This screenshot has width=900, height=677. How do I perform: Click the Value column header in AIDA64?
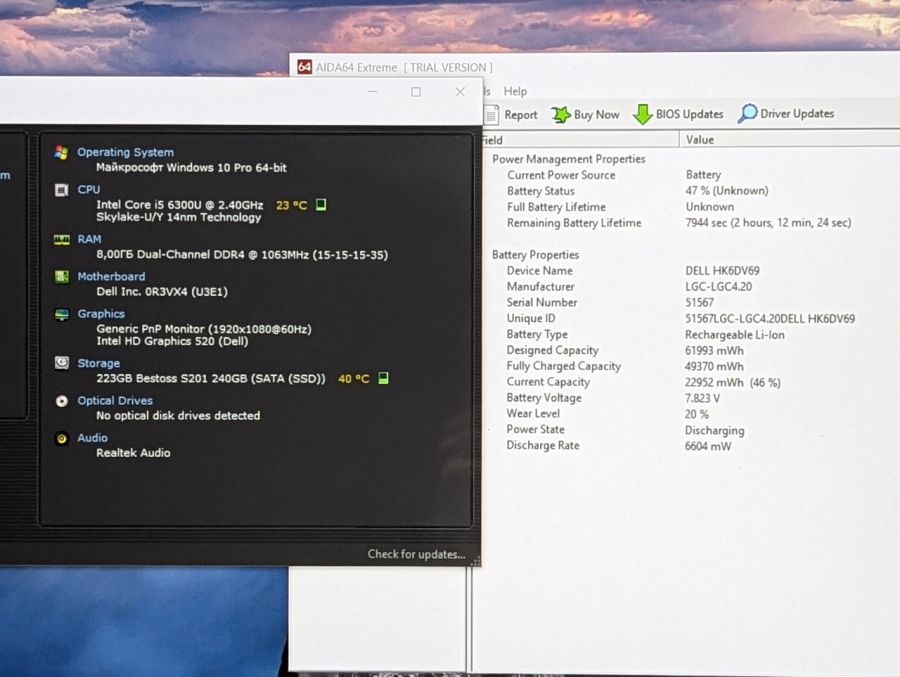tap(790, 140)
